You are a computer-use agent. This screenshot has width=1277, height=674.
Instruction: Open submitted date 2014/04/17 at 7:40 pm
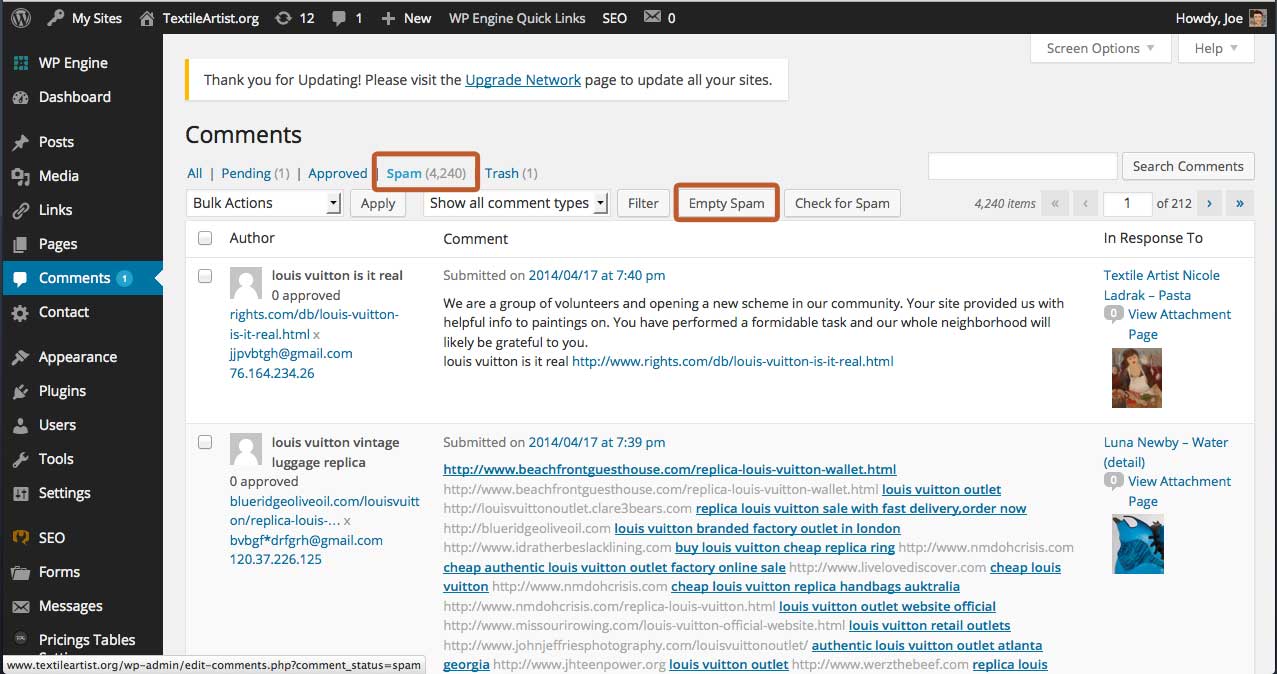coord(597,275)
